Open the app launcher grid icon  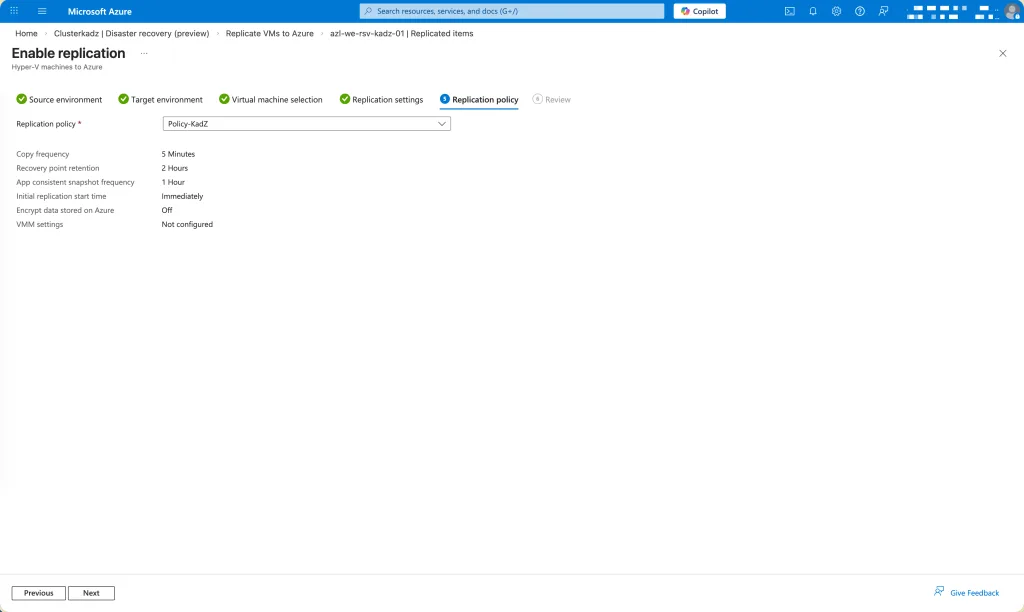click(14, 11)
